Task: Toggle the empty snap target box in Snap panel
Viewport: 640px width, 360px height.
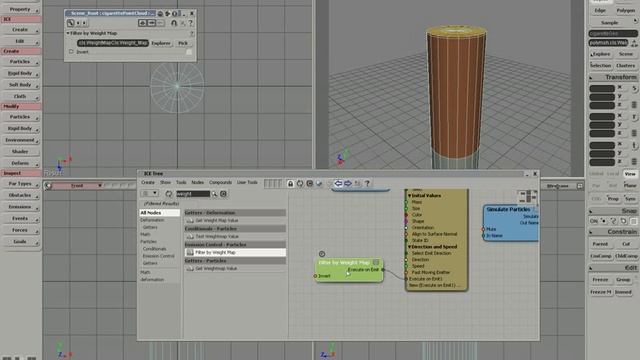Action: click(633, 221)
